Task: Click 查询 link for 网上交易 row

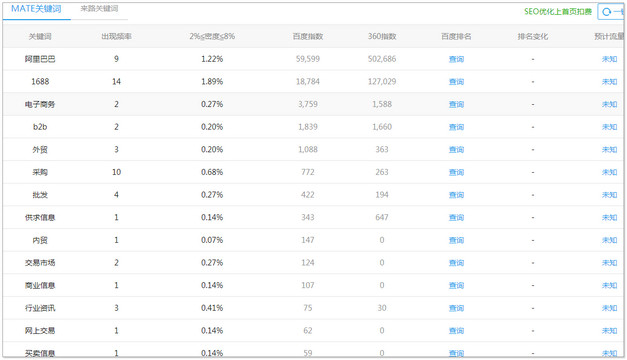Action: pos(456,331)
